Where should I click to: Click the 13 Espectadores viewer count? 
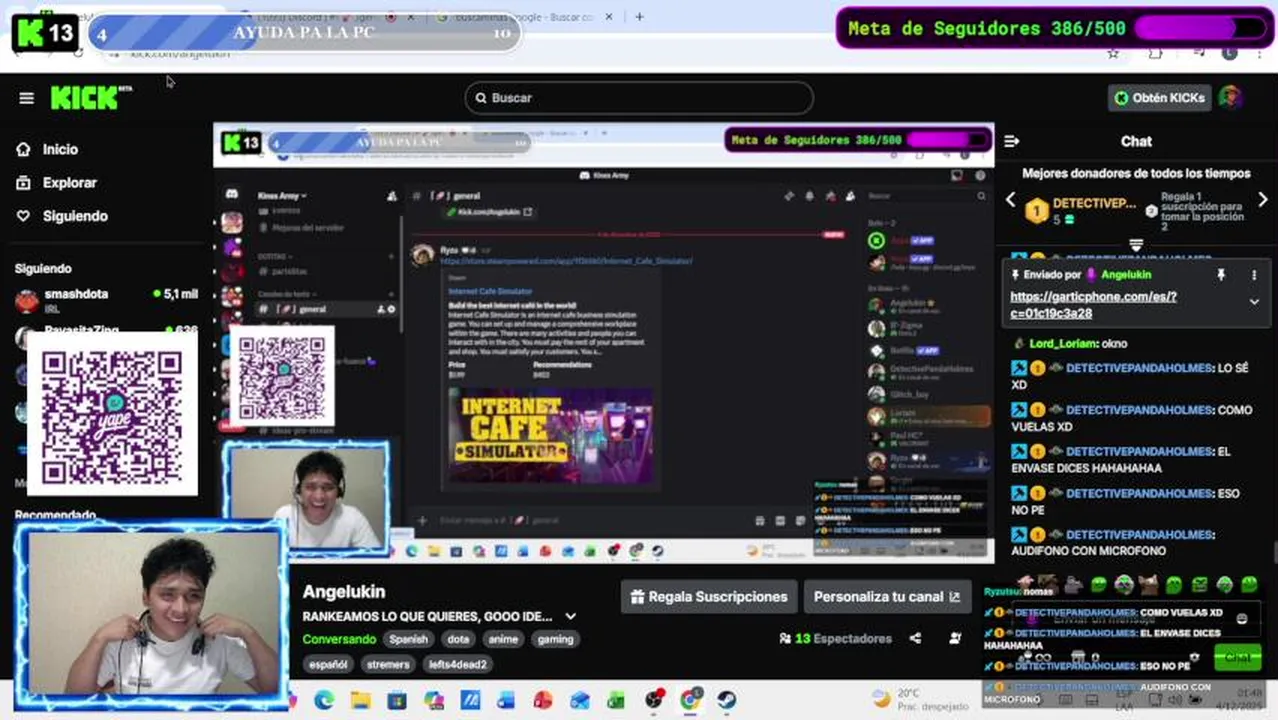(x=836, y=638)
